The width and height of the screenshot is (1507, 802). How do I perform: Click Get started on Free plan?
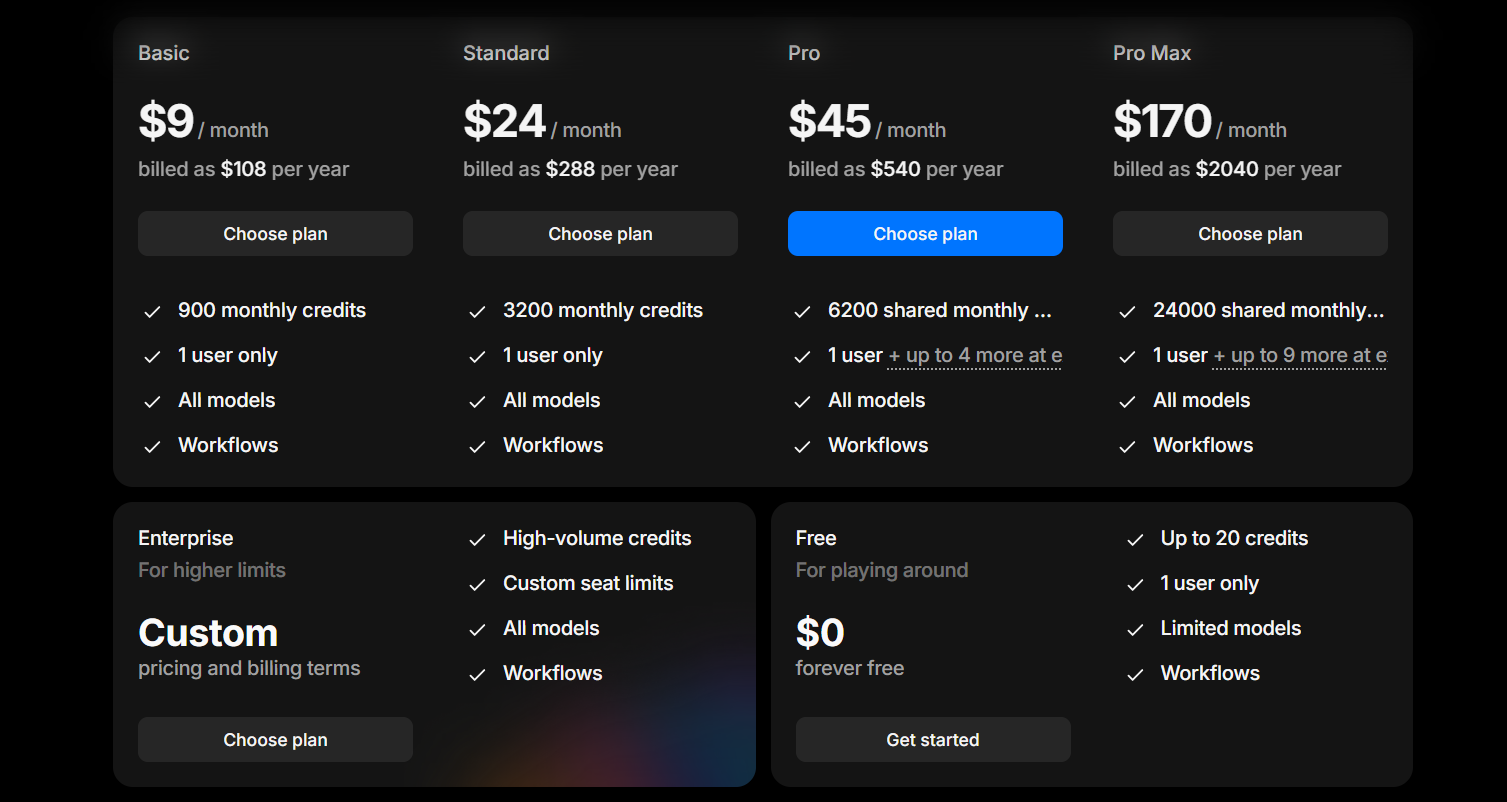(933, 739)
